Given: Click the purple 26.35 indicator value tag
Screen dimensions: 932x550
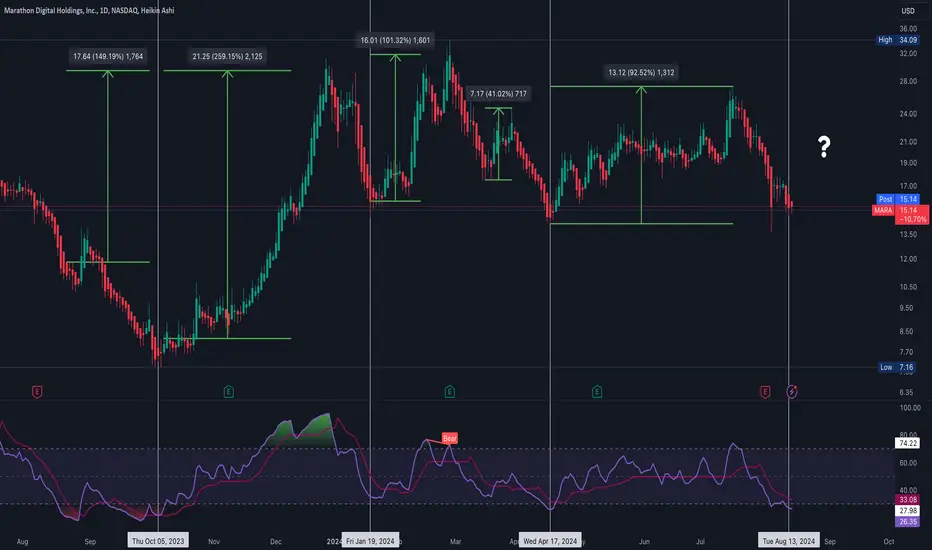Looking at the screenshot, I should [x=908, y=521].
